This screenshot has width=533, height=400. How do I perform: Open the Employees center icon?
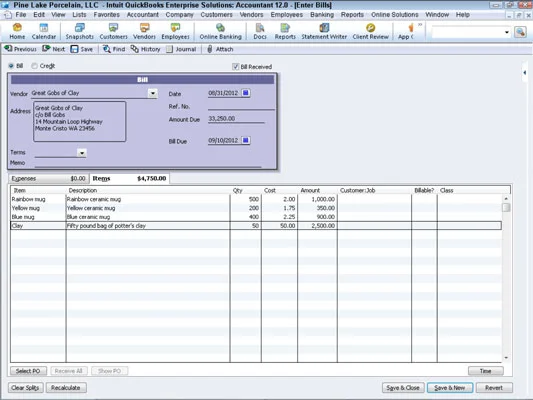click(x=175, y=31)
